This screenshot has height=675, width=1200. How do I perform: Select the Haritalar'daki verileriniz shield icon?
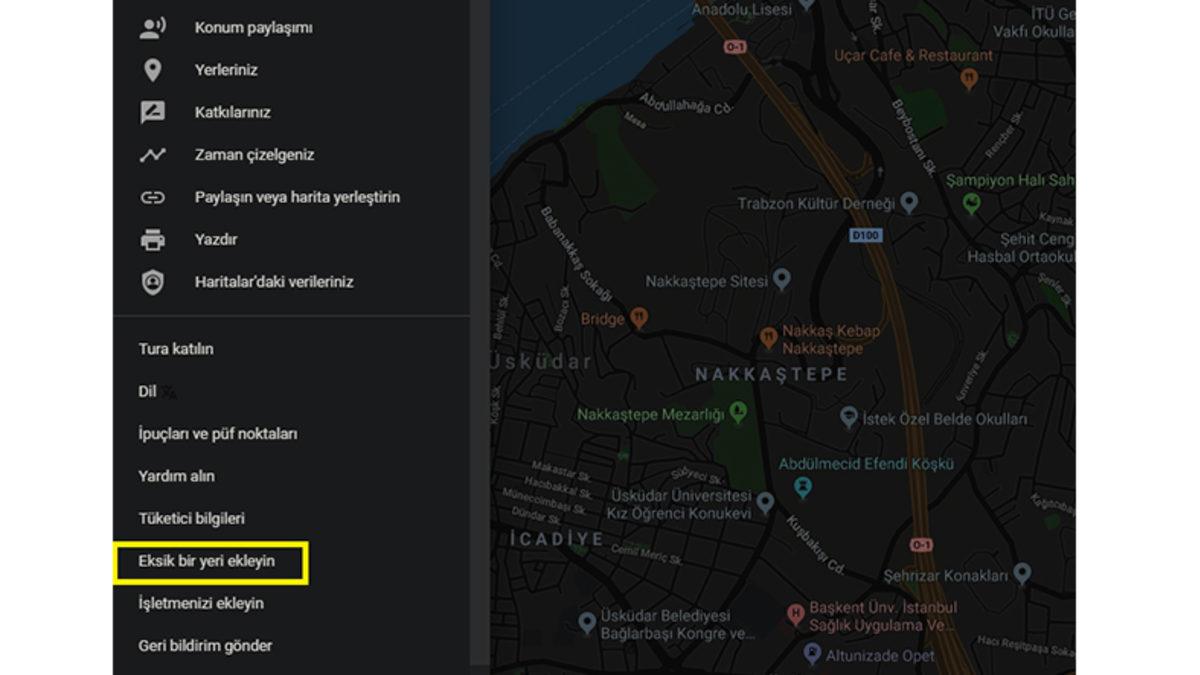(x=151, y=281)
